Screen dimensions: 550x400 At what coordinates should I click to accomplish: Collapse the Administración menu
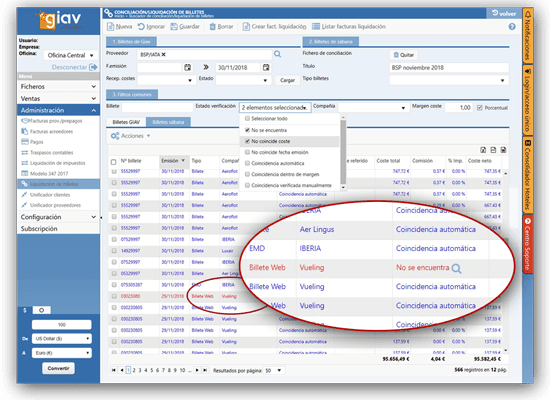[58, 110]
